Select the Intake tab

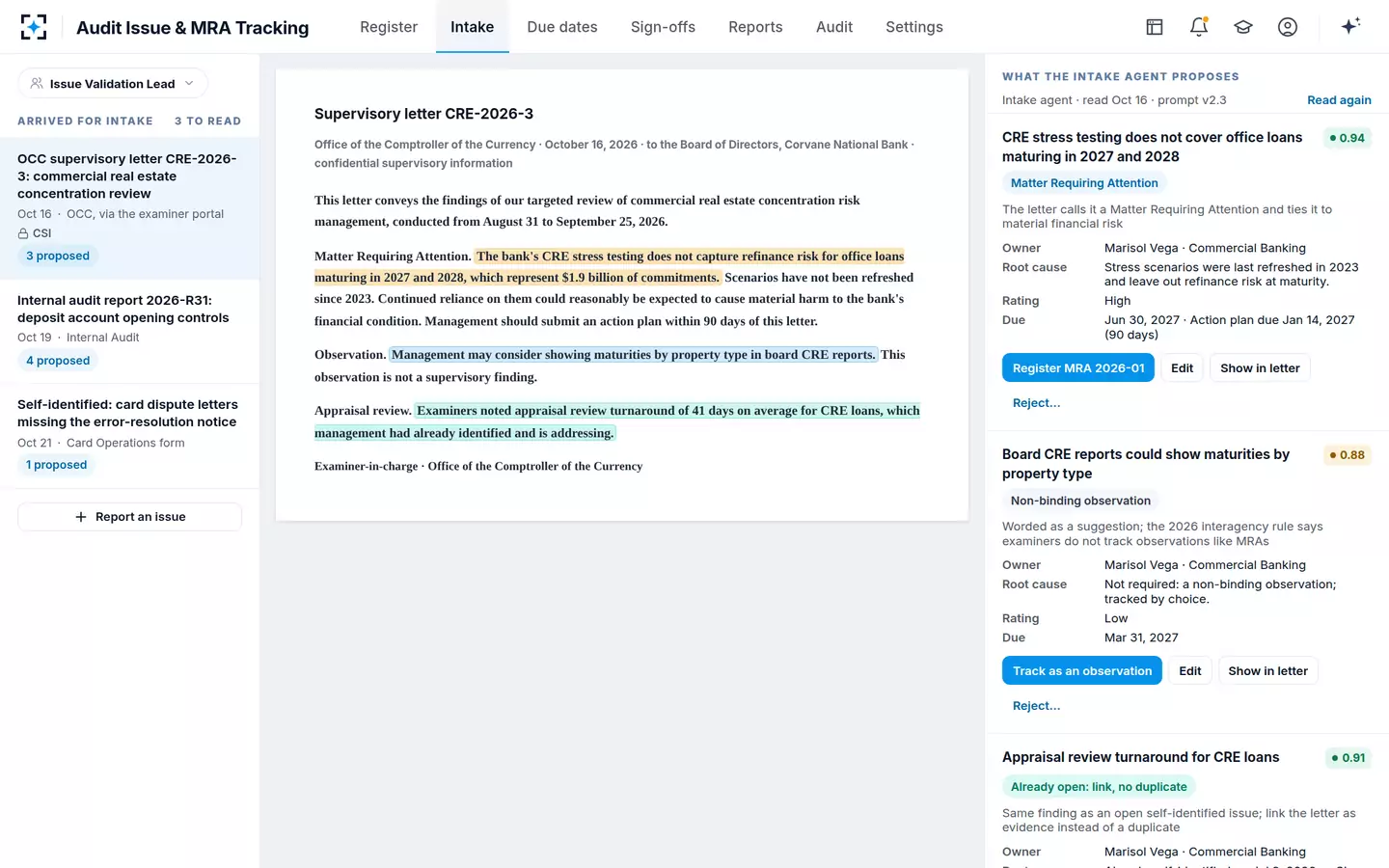(x=473, y=27)
